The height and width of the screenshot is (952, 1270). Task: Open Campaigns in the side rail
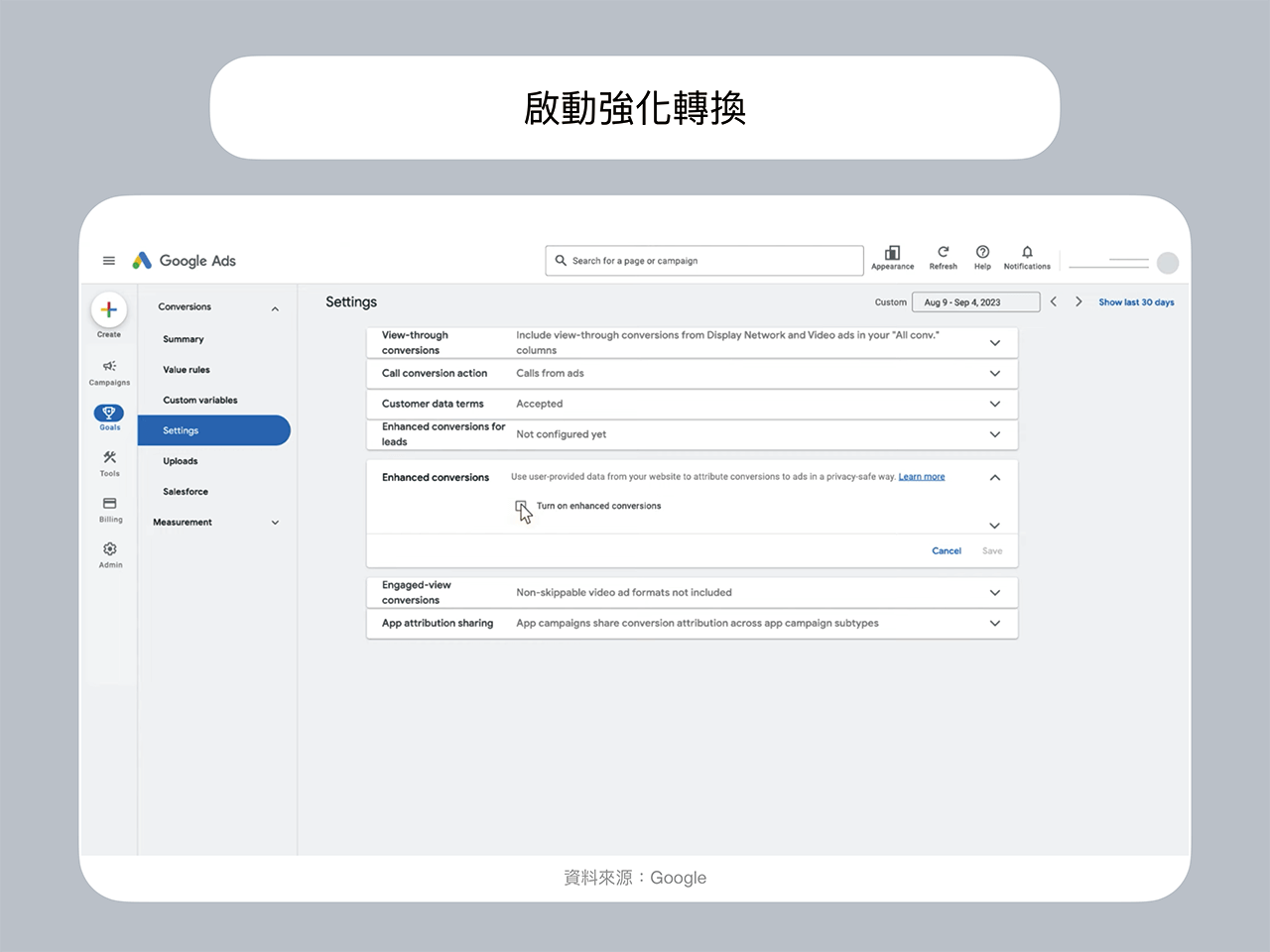(x=109, y=373)
